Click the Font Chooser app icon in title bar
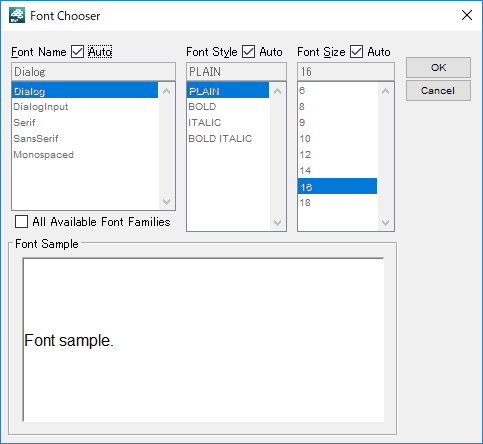The width and height of the screenshot is (483, 444). pos(17,15)
